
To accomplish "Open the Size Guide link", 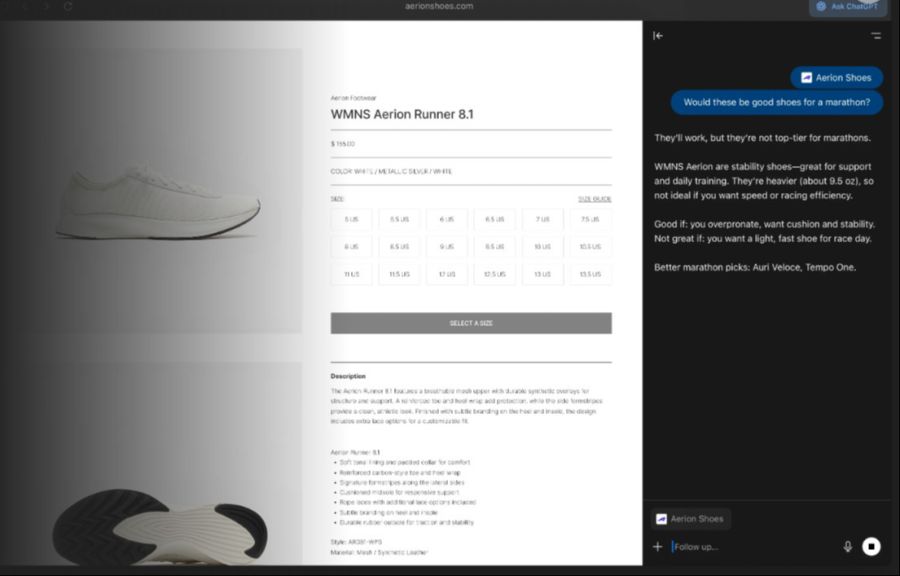I will pos(595,199).
